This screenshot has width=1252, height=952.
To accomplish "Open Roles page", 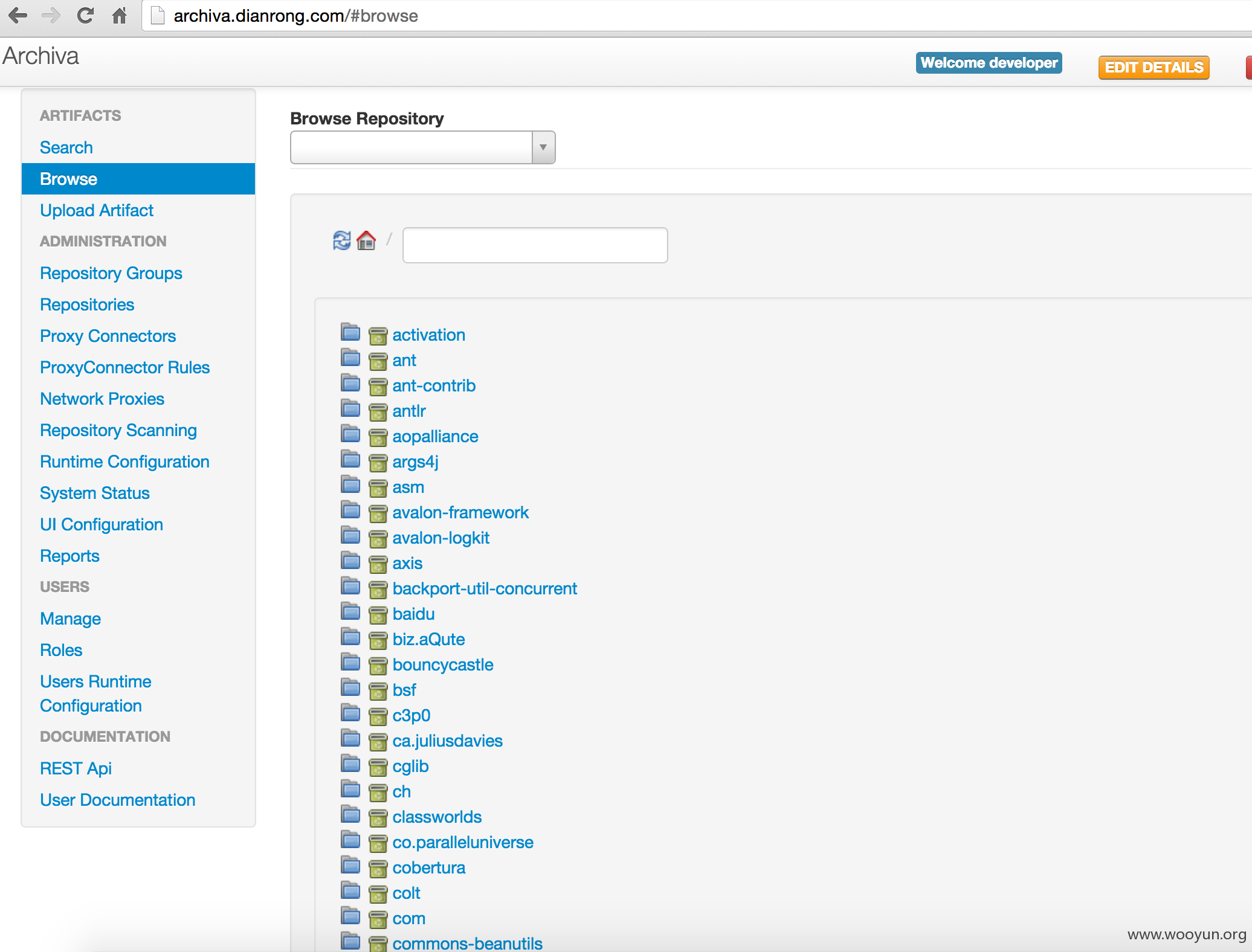I will 61,650.
